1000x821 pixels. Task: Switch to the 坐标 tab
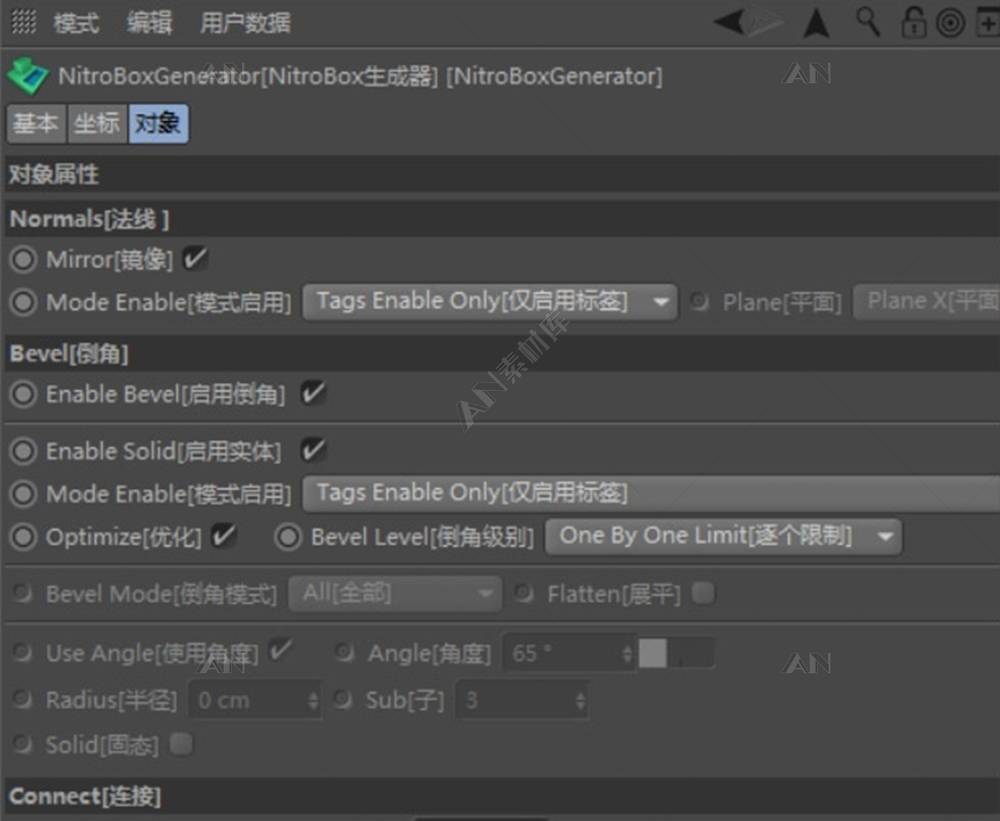click(97, 123)
